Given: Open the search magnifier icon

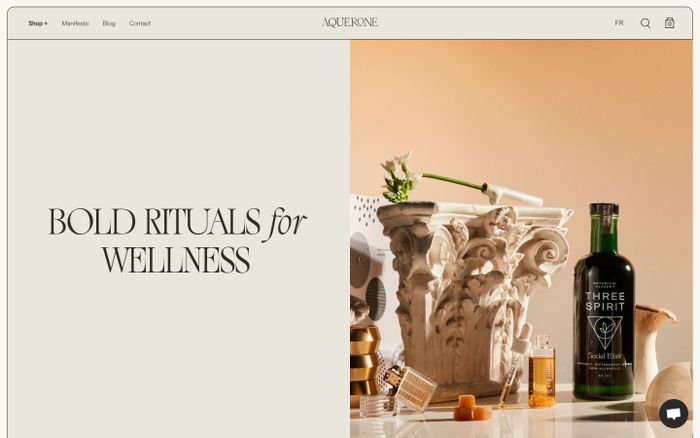Looking at the screenshot, I should click(x=645, y=23).
